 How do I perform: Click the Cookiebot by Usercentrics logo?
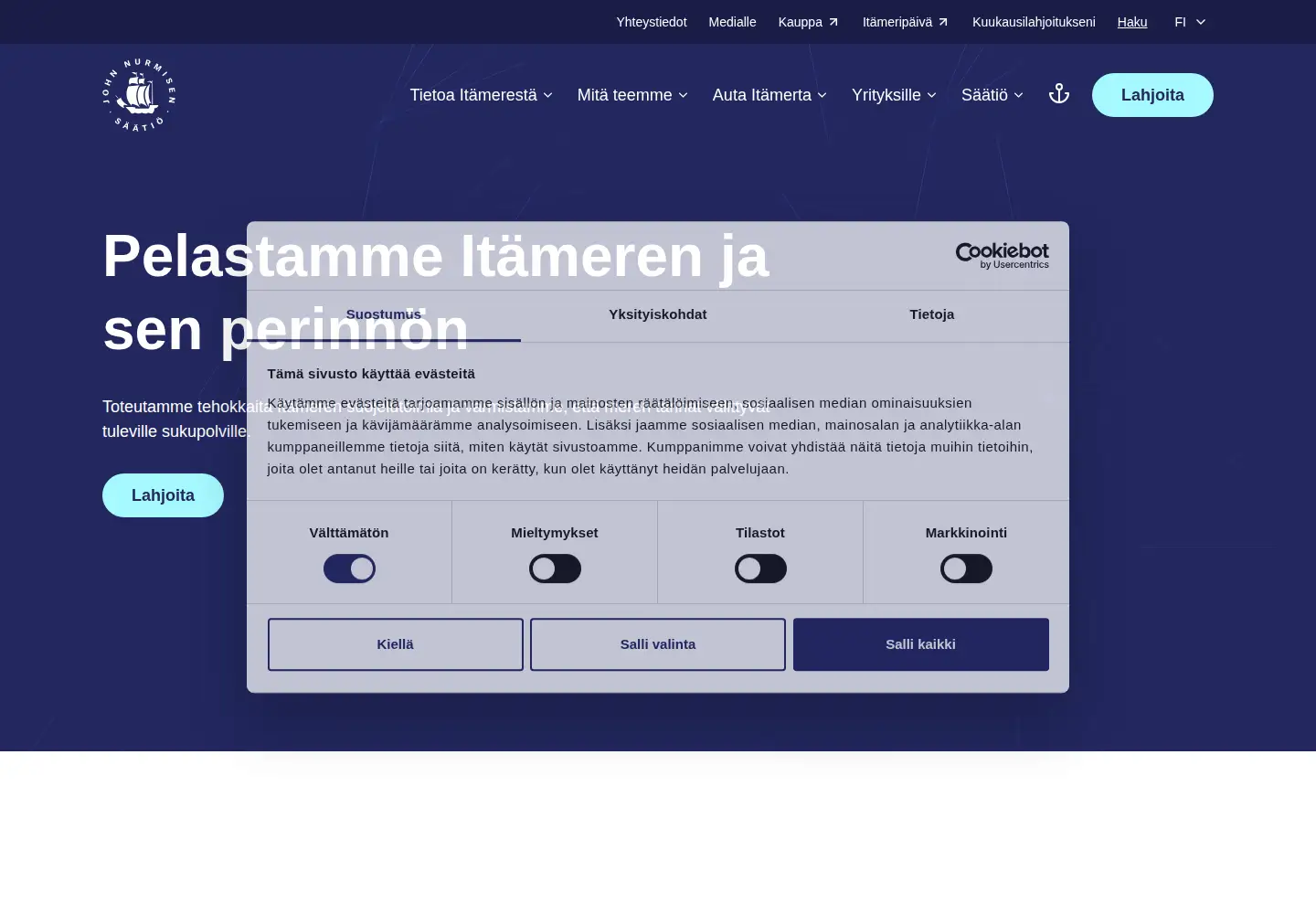1002,256
